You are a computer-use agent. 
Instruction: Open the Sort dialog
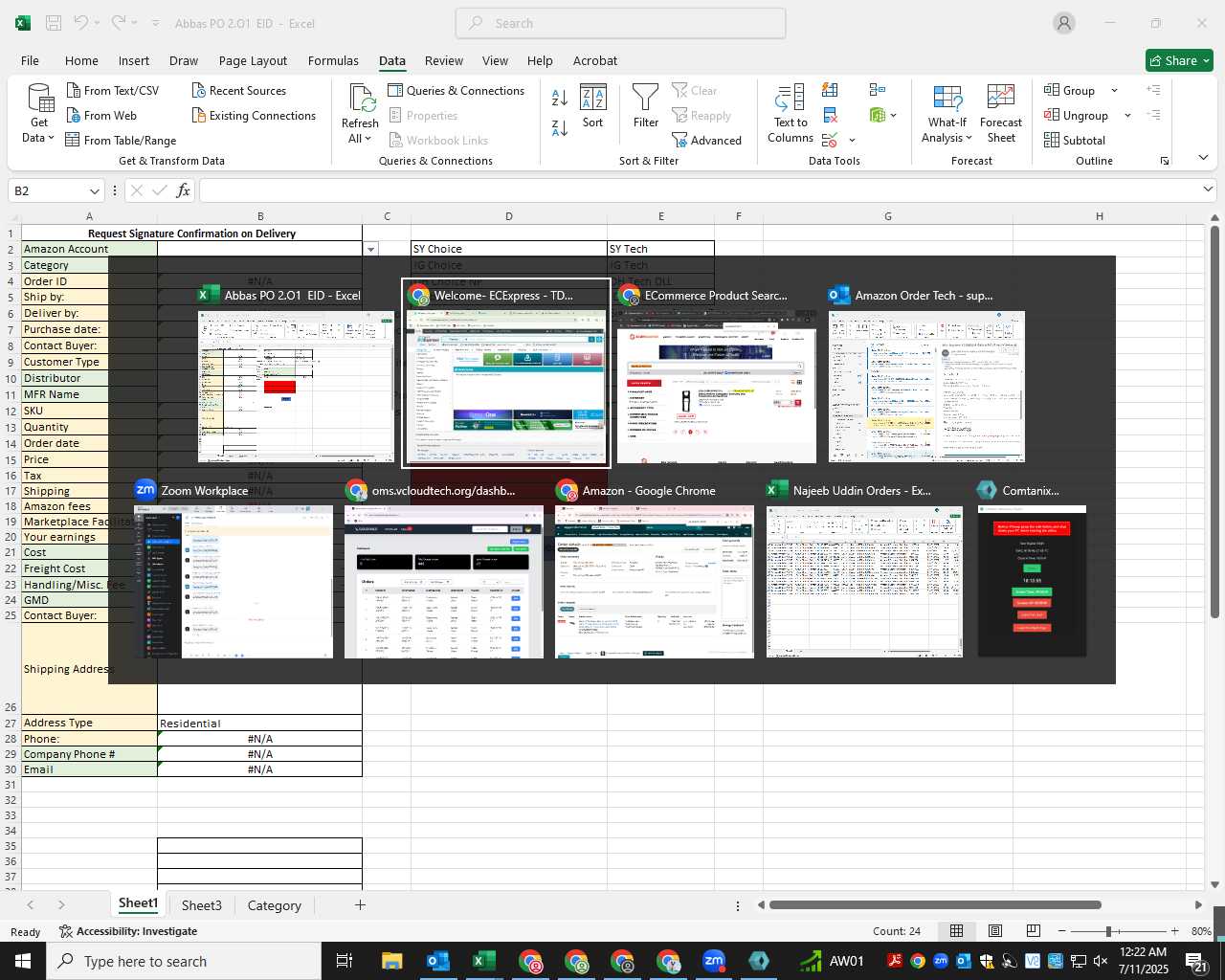pos(593,106)
